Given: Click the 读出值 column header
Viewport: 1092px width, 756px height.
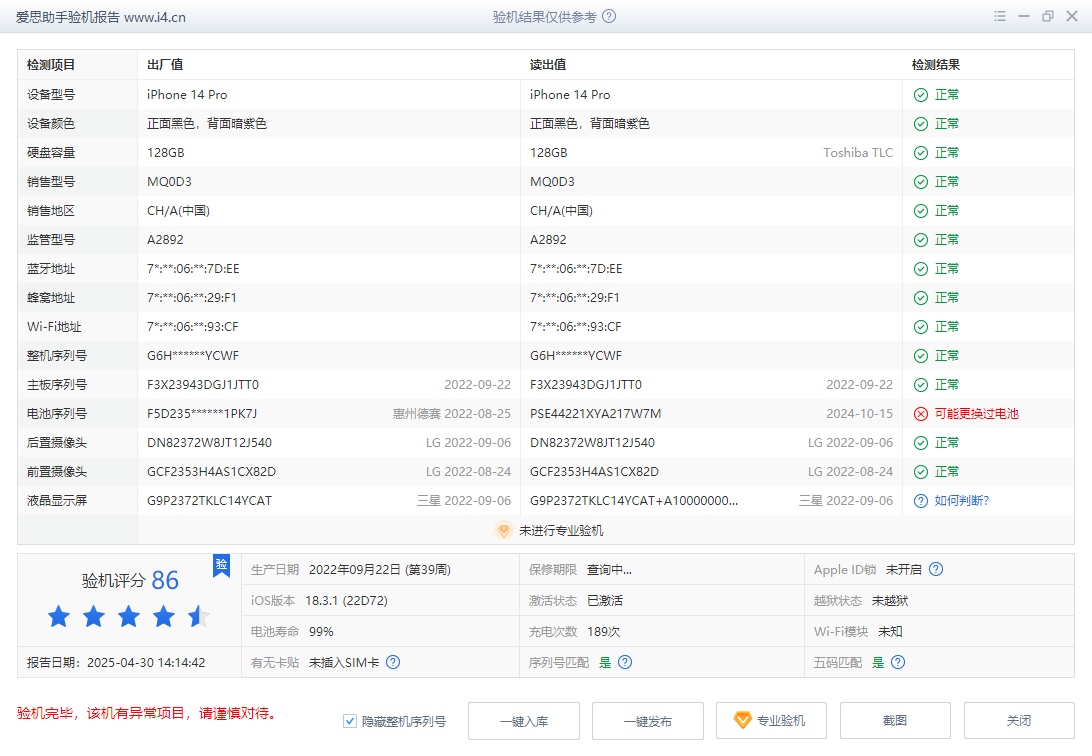Looking at the screenshot, I should pyautogui.click(x=548, y=65).
